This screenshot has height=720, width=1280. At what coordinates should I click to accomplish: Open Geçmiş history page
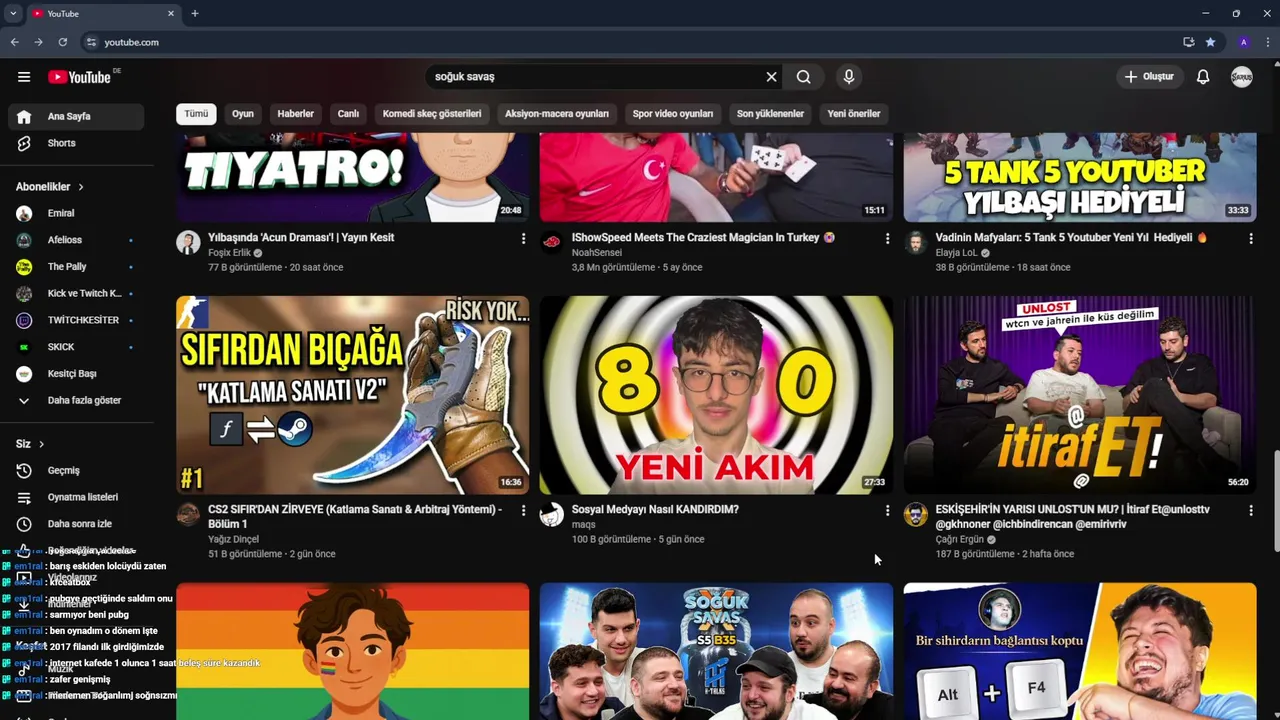point(76,470)
